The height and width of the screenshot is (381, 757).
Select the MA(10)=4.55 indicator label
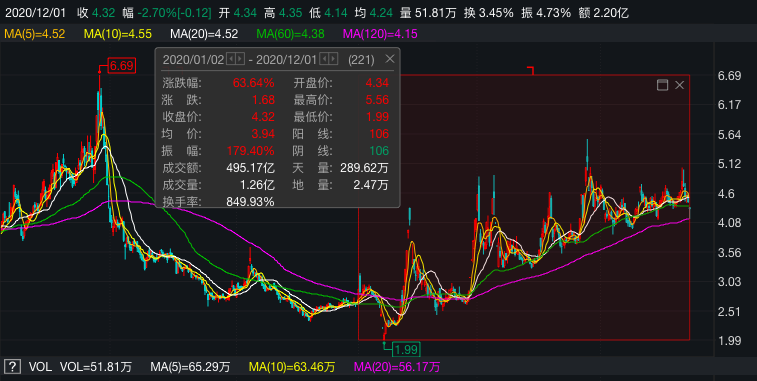click(x=117, y=34)
